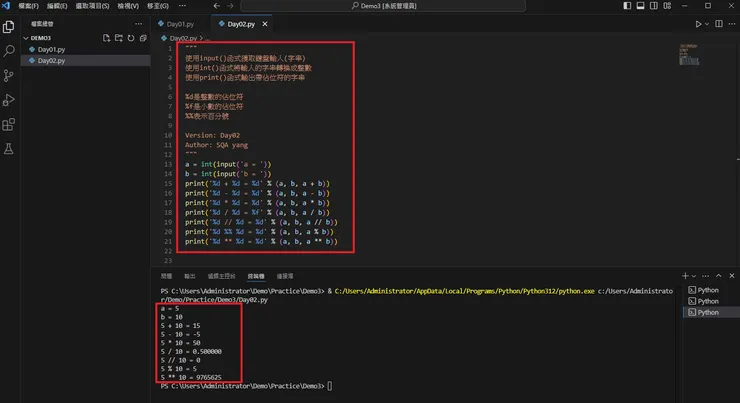Expand the run button dropdown arrow
This screenshot has height=403, width=740.
tap(707, 24)
